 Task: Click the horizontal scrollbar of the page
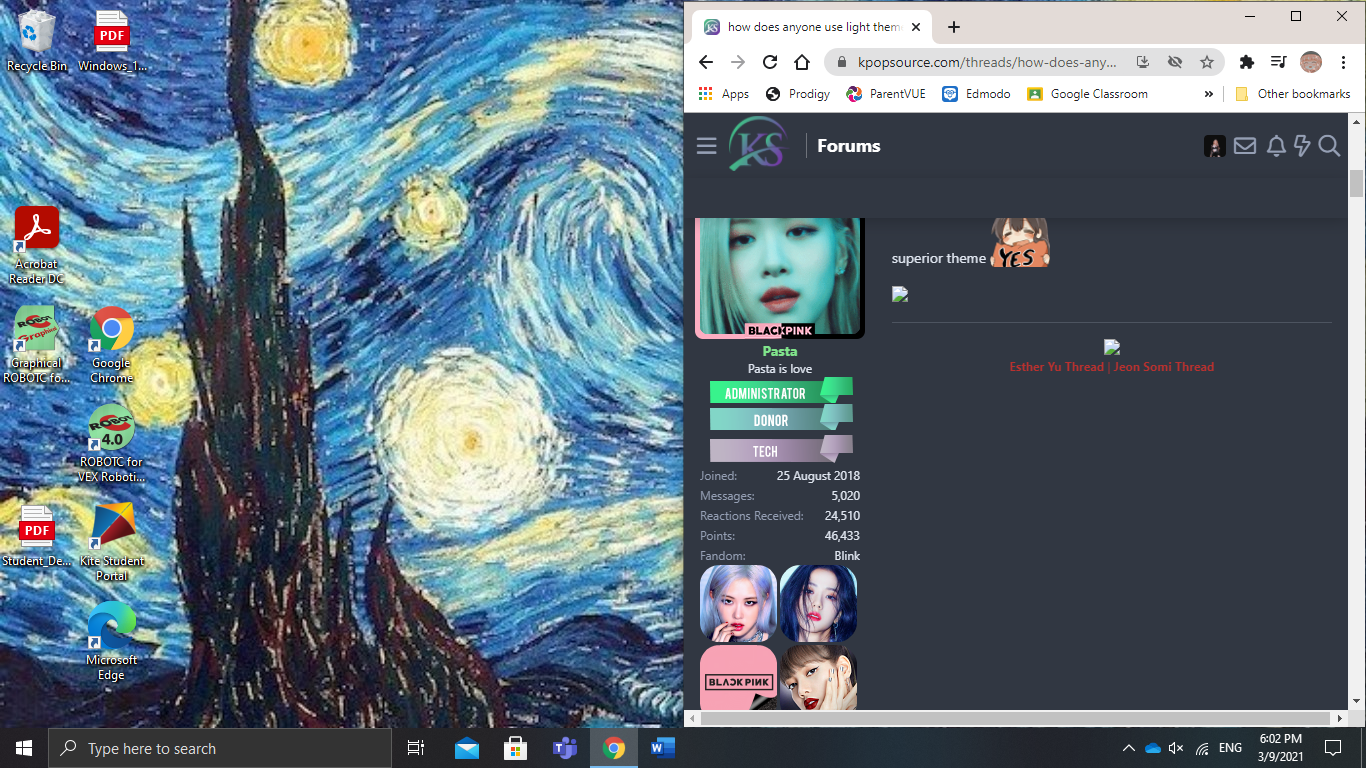click(x=1015, y=718)
